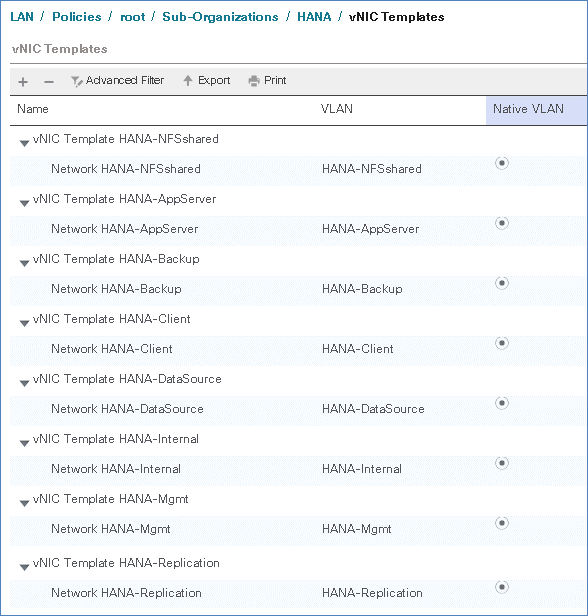
Task: Open HANA breadcrumb link
Action: tap(314, 17)
